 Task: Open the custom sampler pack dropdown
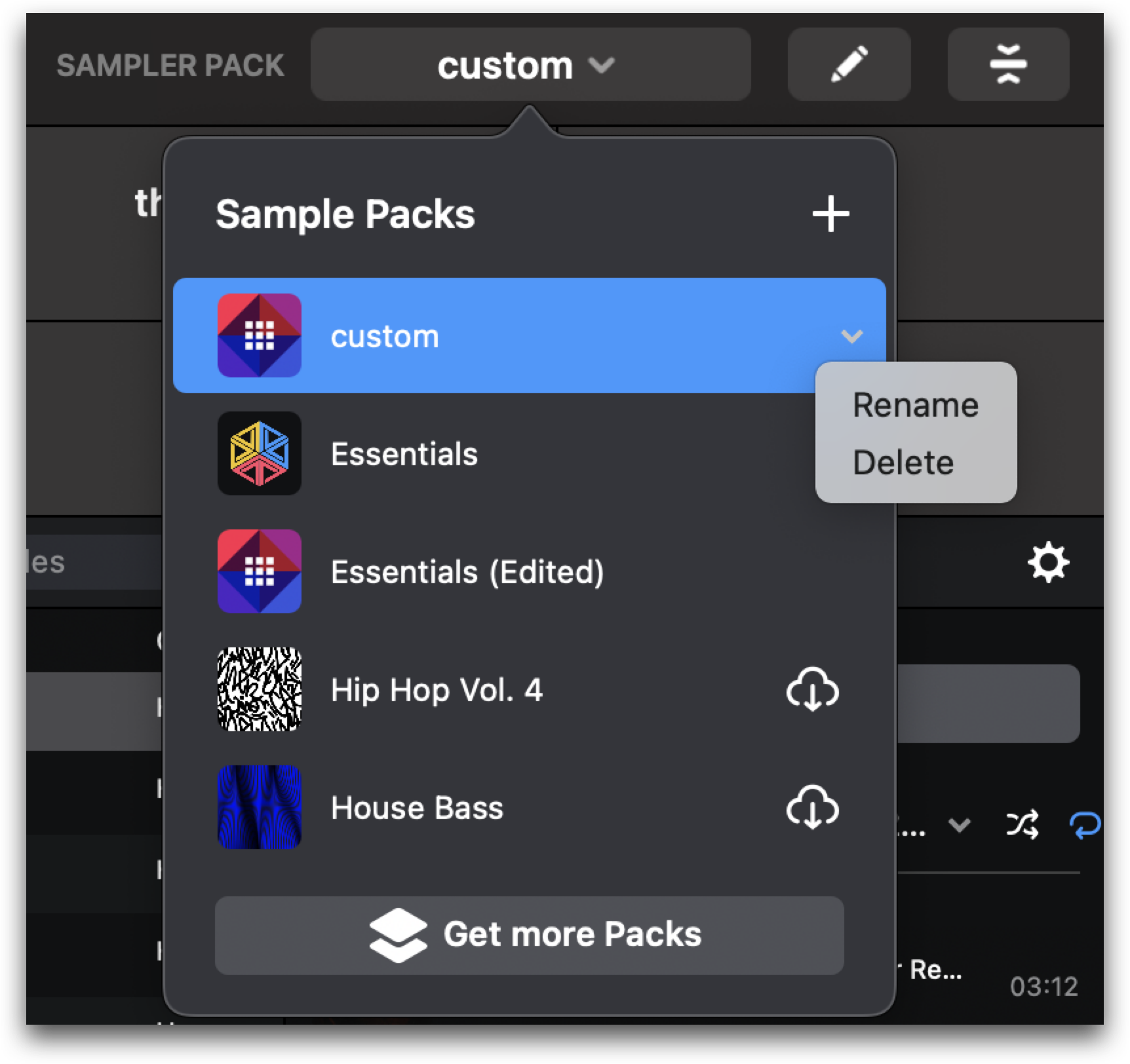530,65
